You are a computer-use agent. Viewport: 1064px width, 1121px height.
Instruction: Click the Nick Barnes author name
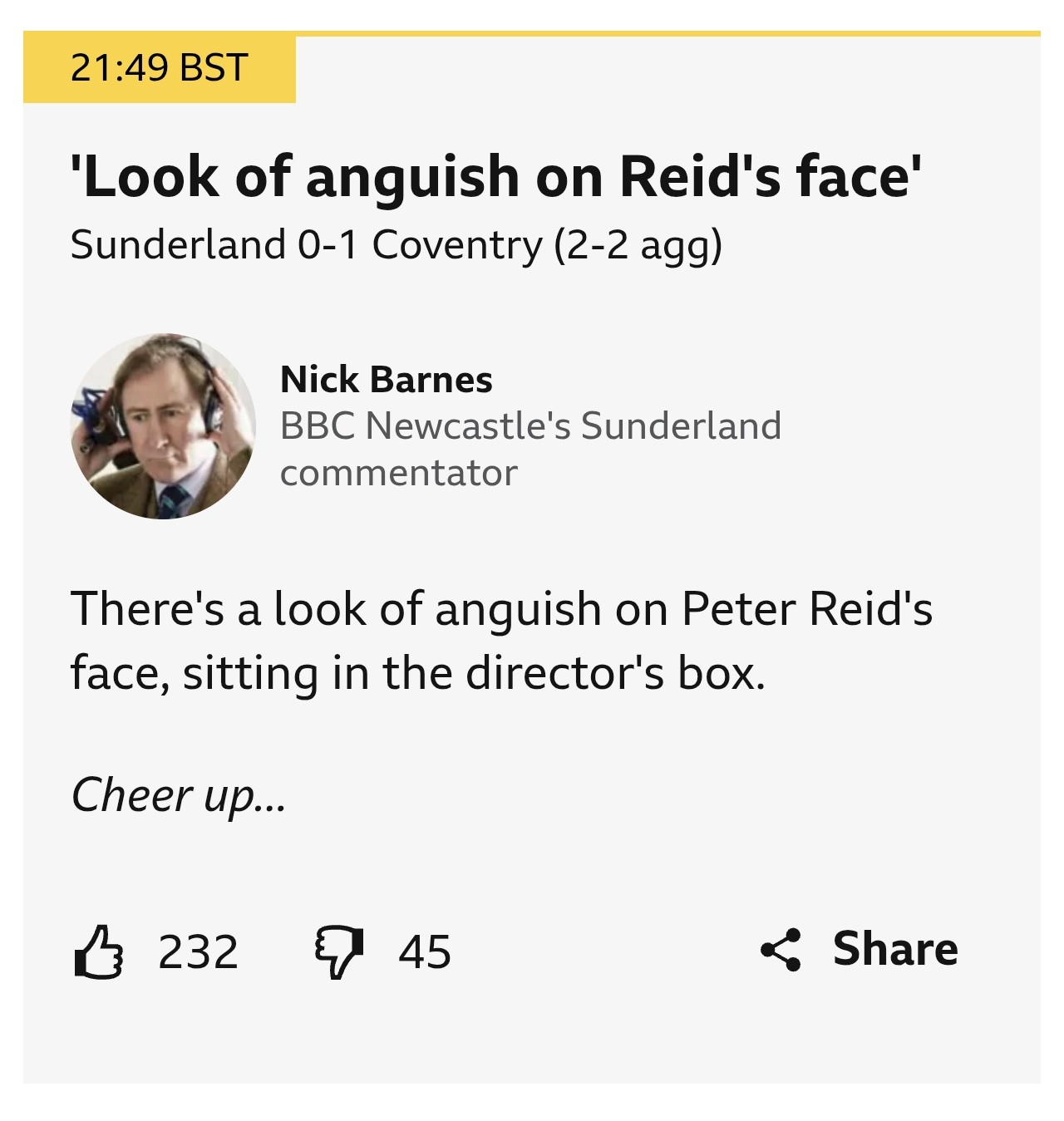point(387,380)
